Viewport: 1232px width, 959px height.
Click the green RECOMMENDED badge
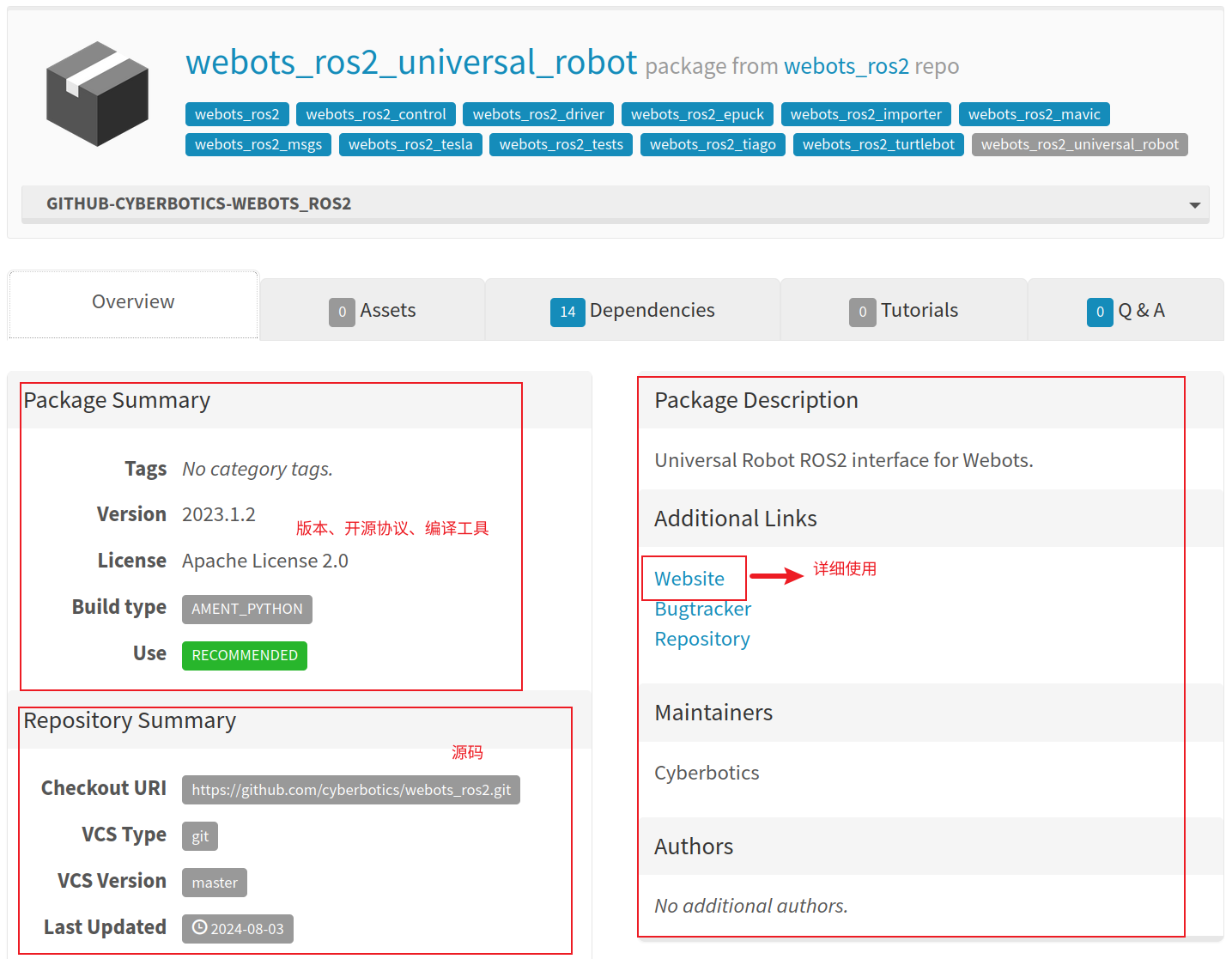click(x=245, y=655)
